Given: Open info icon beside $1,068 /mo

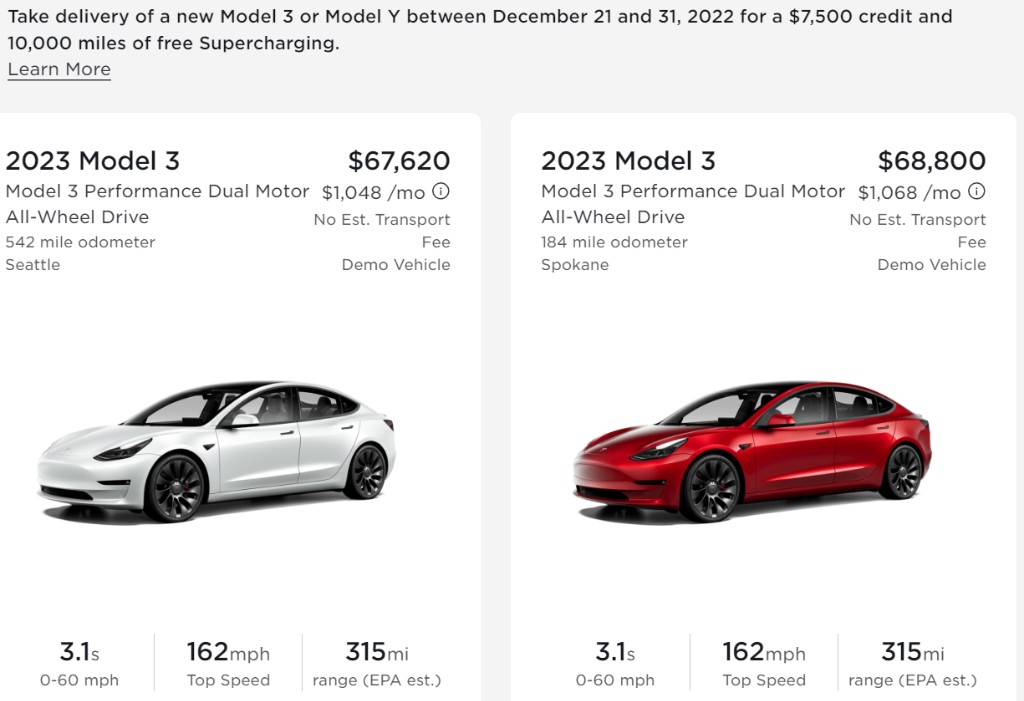Looking at the screenshot, I should click(977, 191).
